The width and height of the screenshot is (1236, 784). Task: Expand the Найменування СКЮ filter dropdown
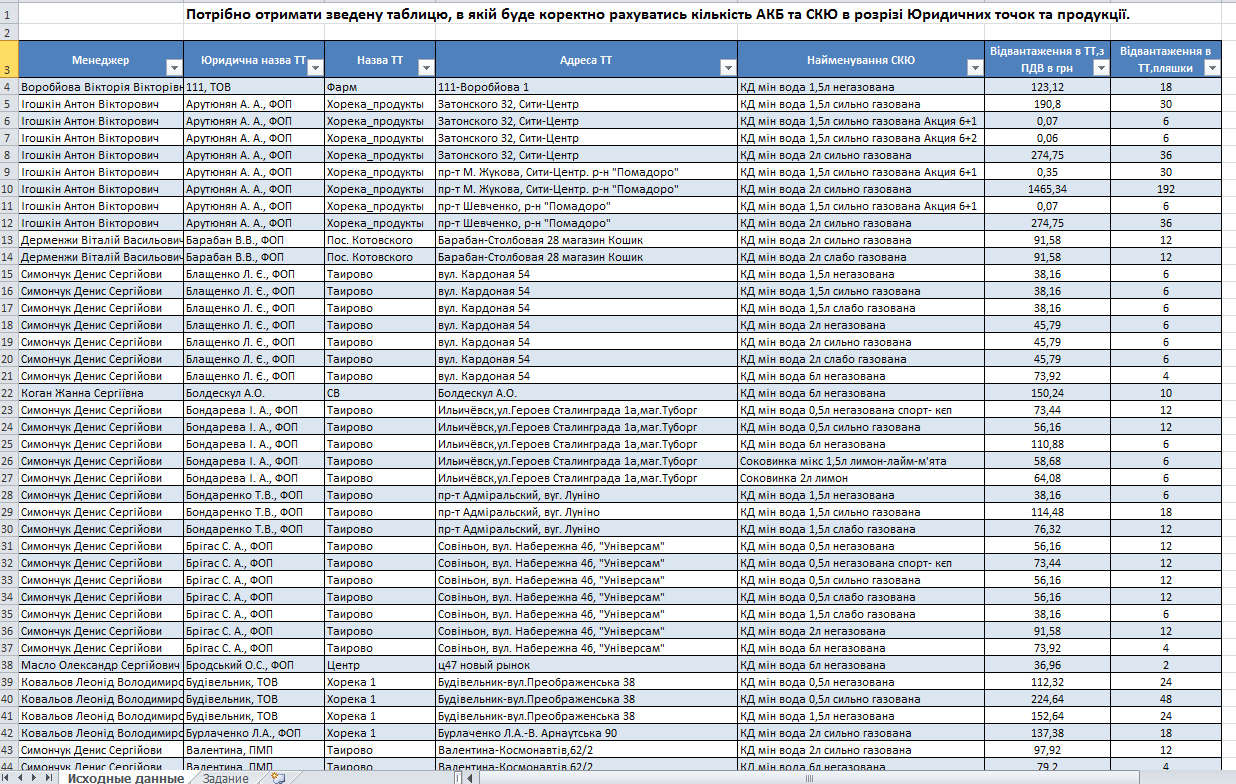976,68
